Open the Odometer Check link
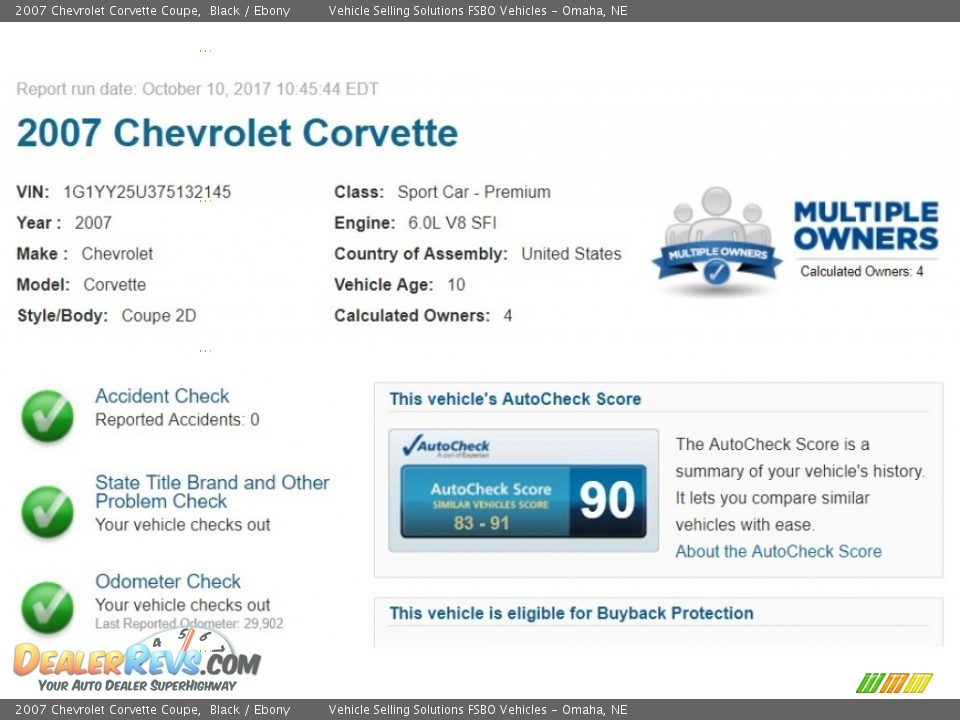 [x=168, y=581]
